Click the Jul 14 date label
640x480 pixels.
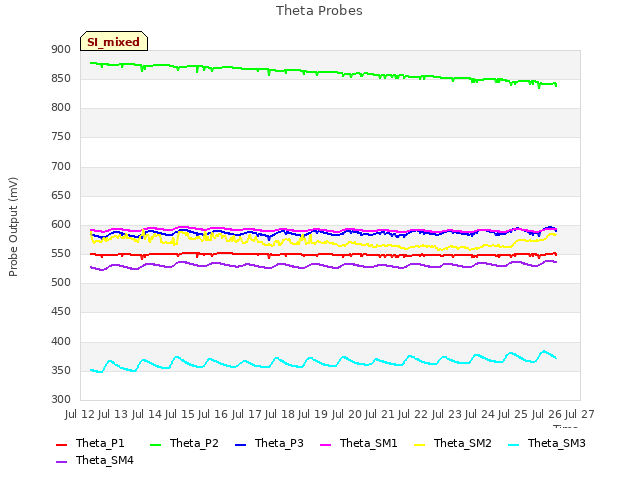pos(147,414)
